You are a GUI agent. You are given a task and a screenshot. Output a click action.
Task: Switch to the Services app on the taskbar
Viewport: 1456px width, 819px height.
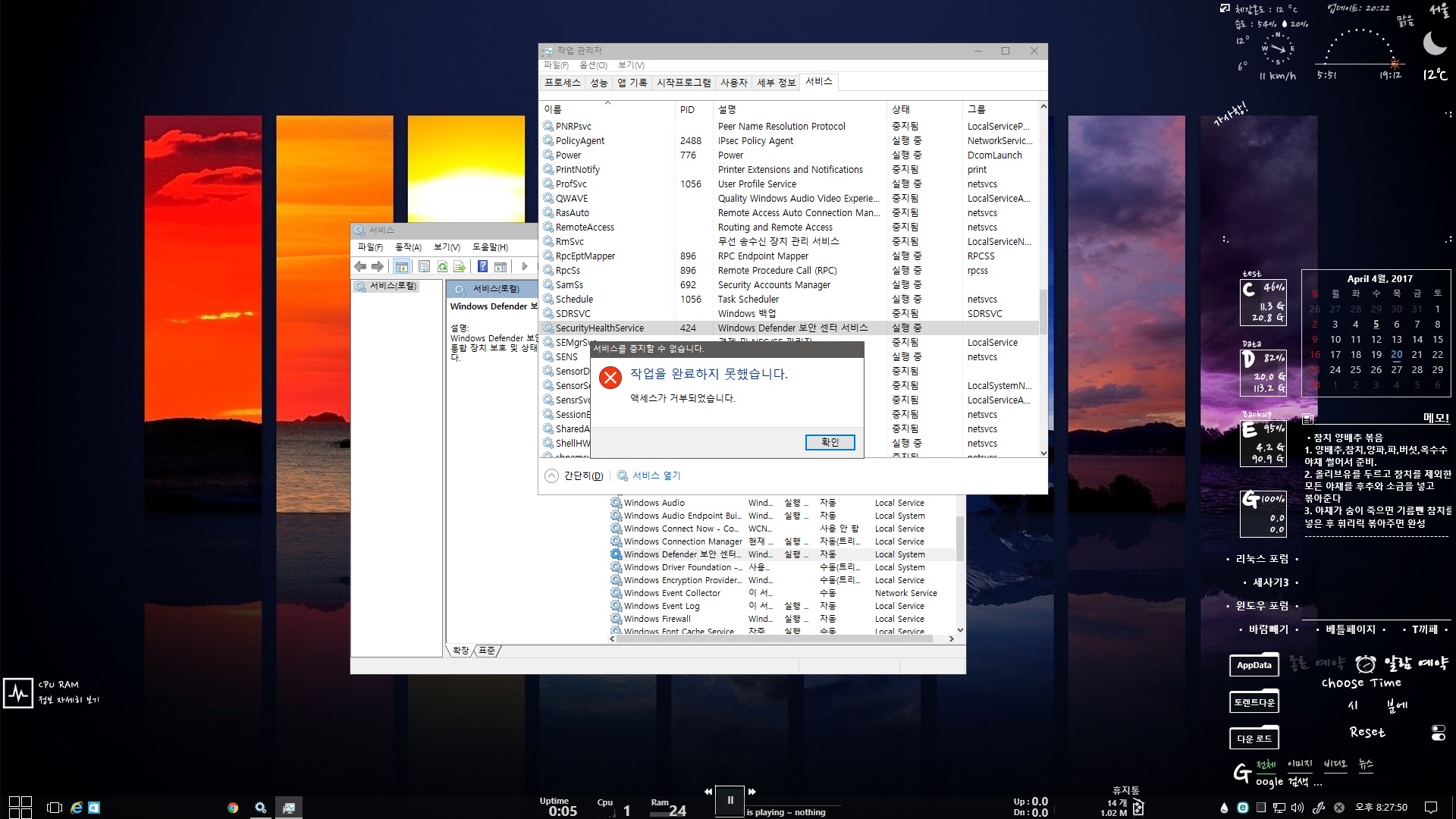[260, 808]
